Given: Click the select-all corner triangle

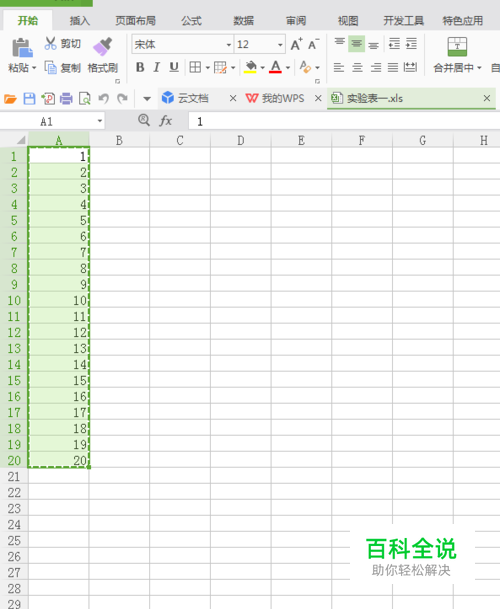Looking at the screenshot, I should (21, 140).
